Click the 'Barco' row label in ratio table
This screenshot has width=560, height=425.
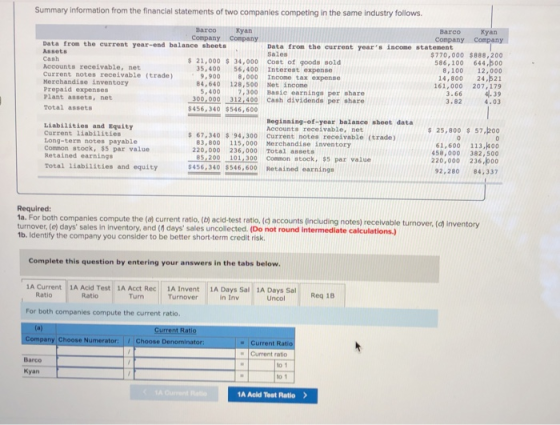pos(32,360)
